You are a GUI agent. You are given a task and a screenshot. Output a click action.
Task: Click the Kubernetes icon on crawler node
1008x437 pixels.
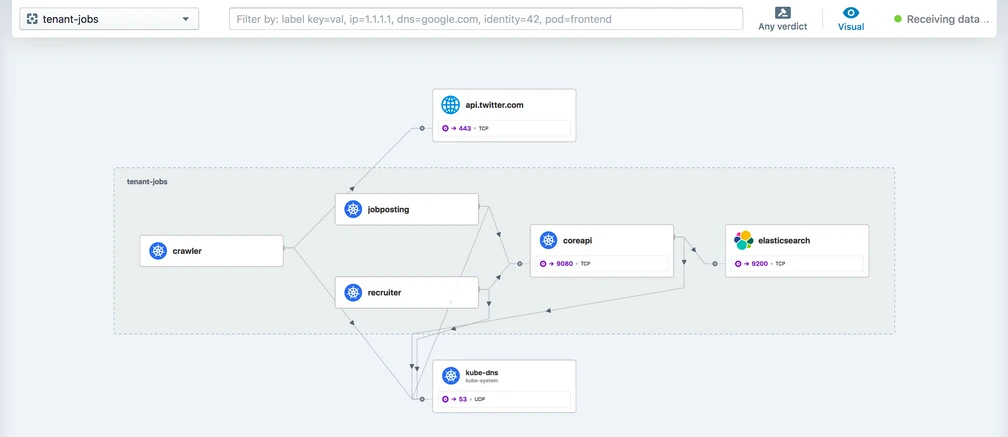pos(158,251)
